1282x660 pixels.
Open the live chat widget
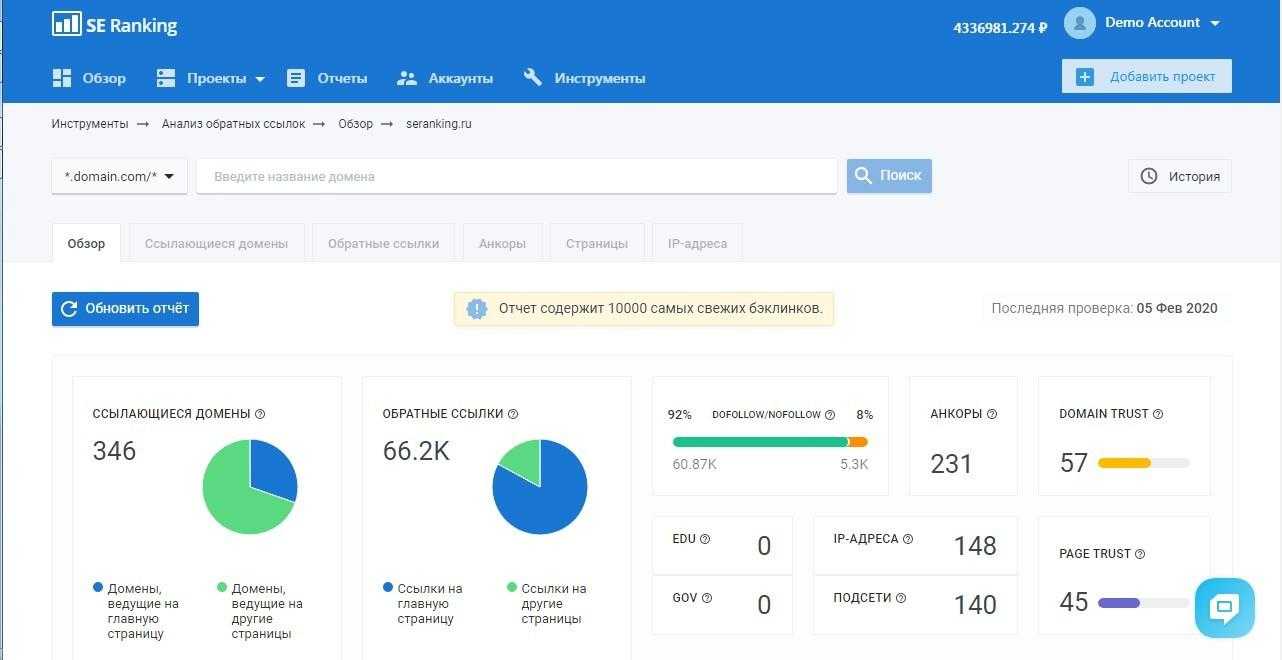coord(1224,607)
